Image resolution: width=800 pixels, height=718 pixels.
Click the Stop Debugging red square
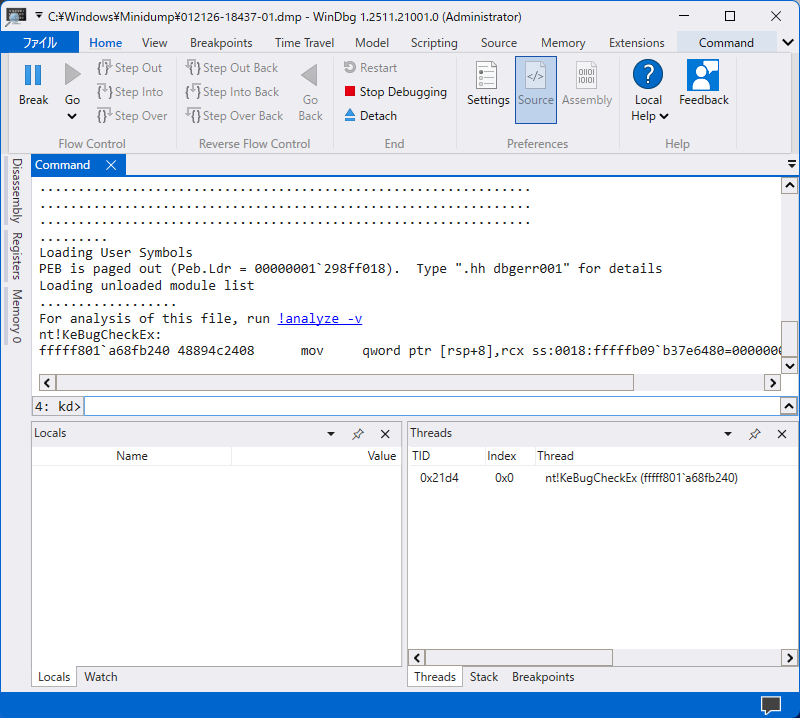tap(350, 92)
